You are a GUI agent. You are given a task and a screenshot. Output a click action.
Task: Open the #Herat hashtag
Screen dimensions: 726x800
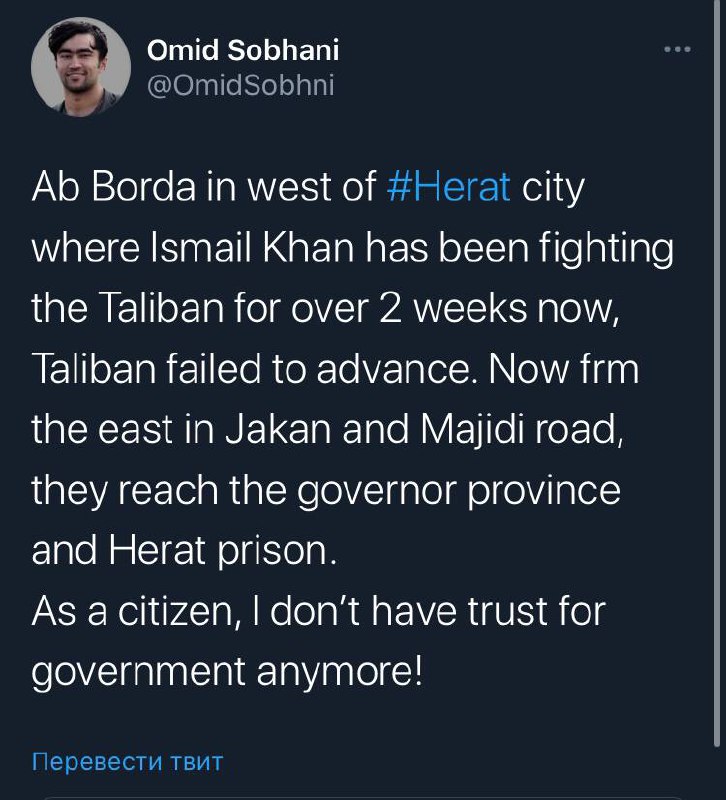448,187
